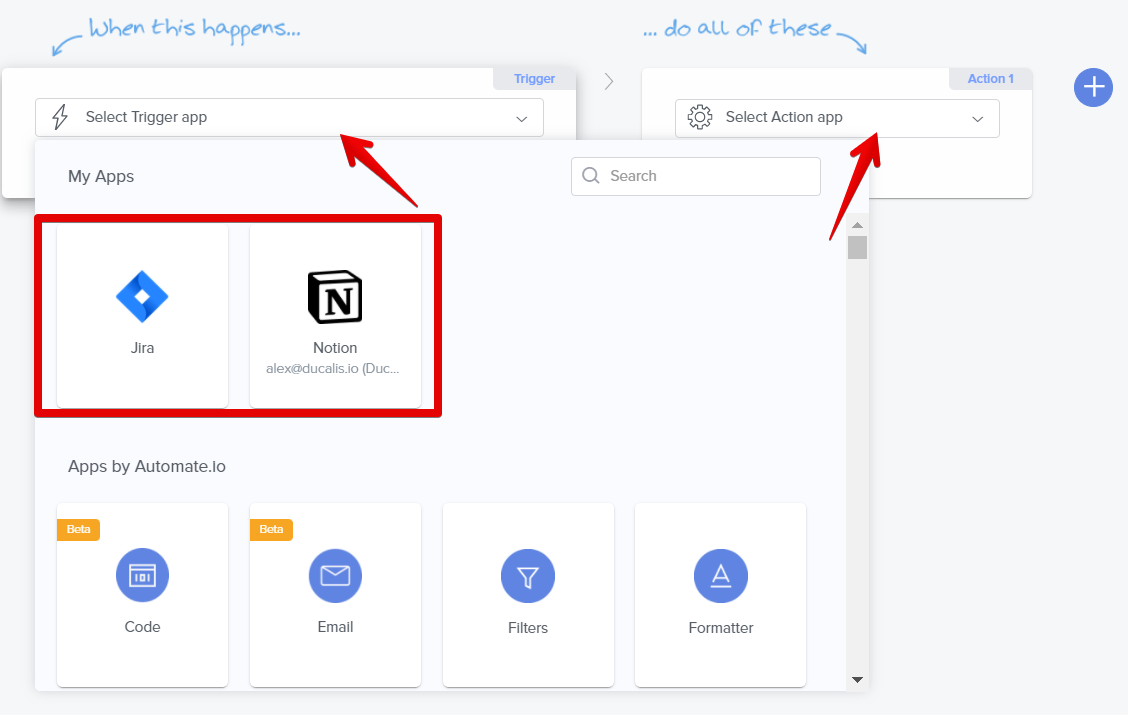Screen dimensions: 1128x715
Task: Collapse the Select Trigger app dropdown arrow
Action: (521, 118)
